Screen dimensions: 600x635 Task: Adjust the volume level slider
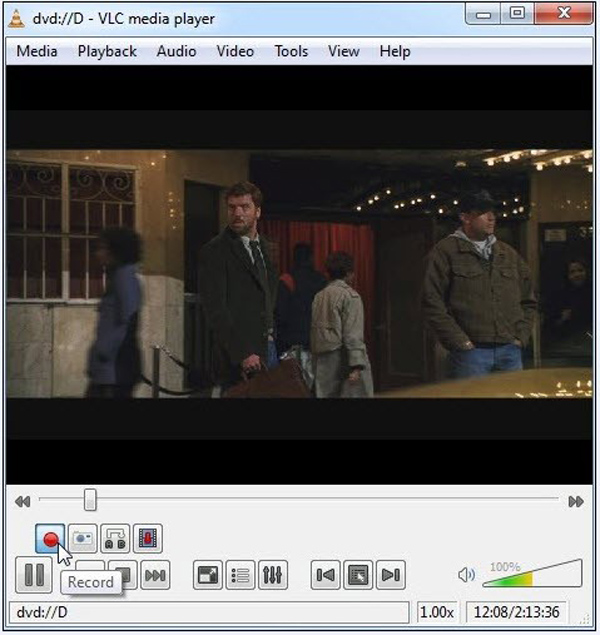pos(530,575)
